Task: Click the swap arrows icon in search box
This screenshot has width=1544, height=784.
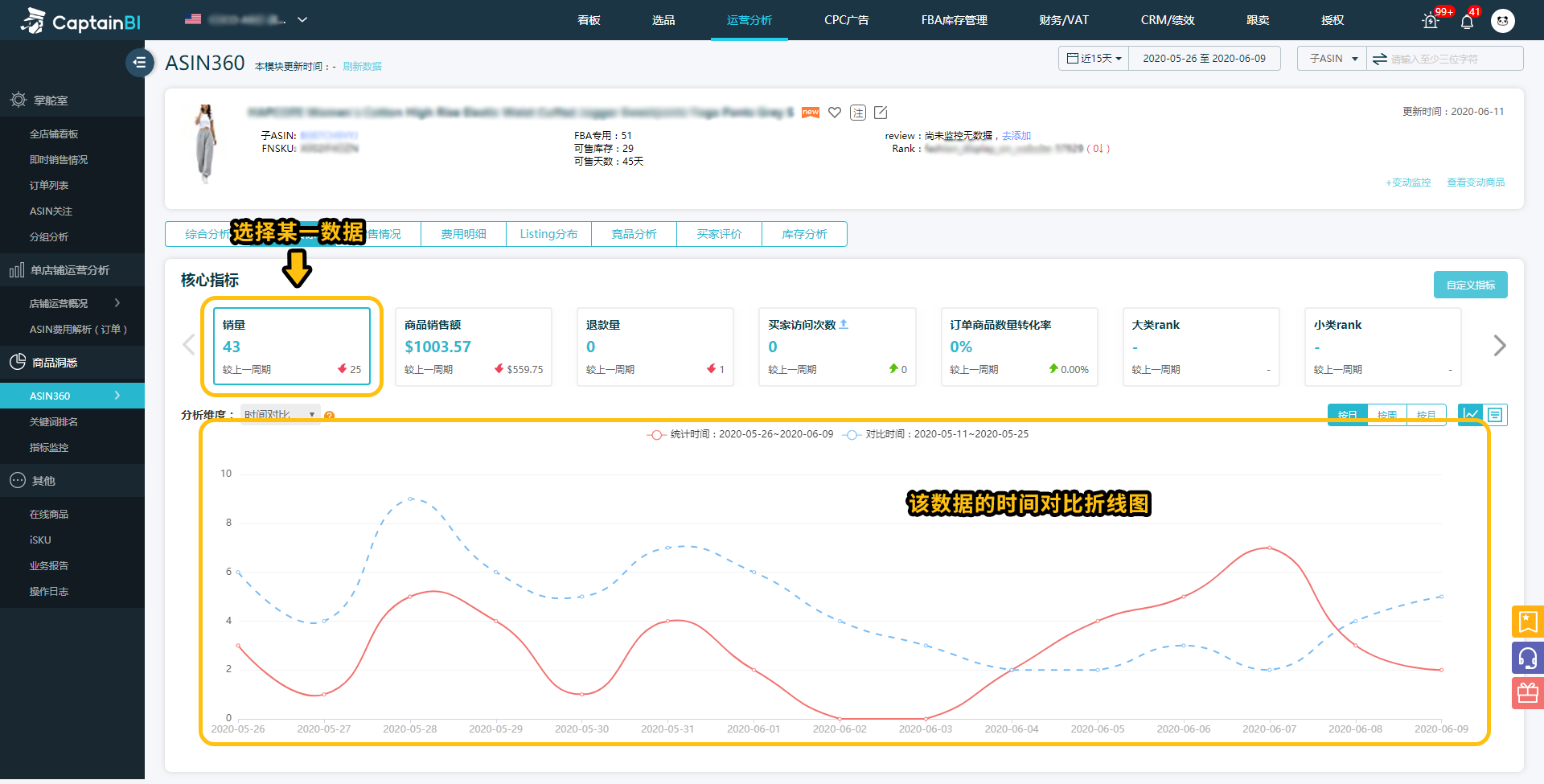Action: click(x=1379, y=59)
